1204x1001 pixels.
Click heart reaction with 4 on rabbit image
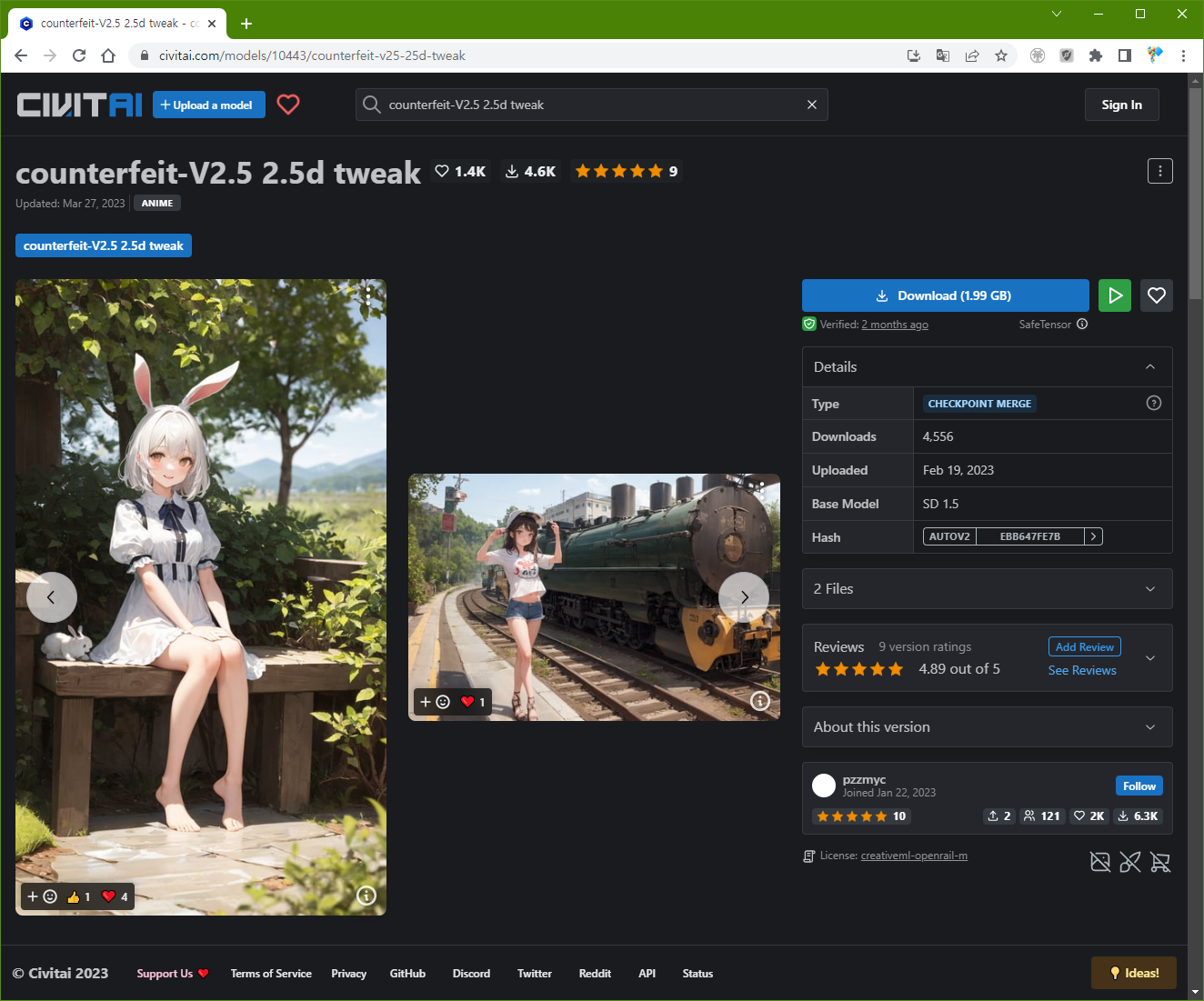click(115, 896)
